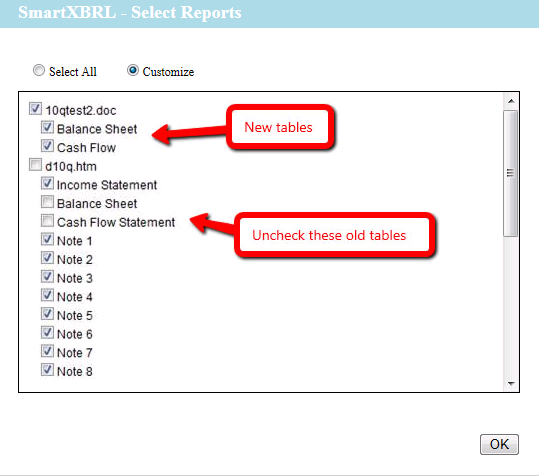Uncheck Note 3 in the report list
The width and height of the screenshot is (539, 476).
[47, 276]
